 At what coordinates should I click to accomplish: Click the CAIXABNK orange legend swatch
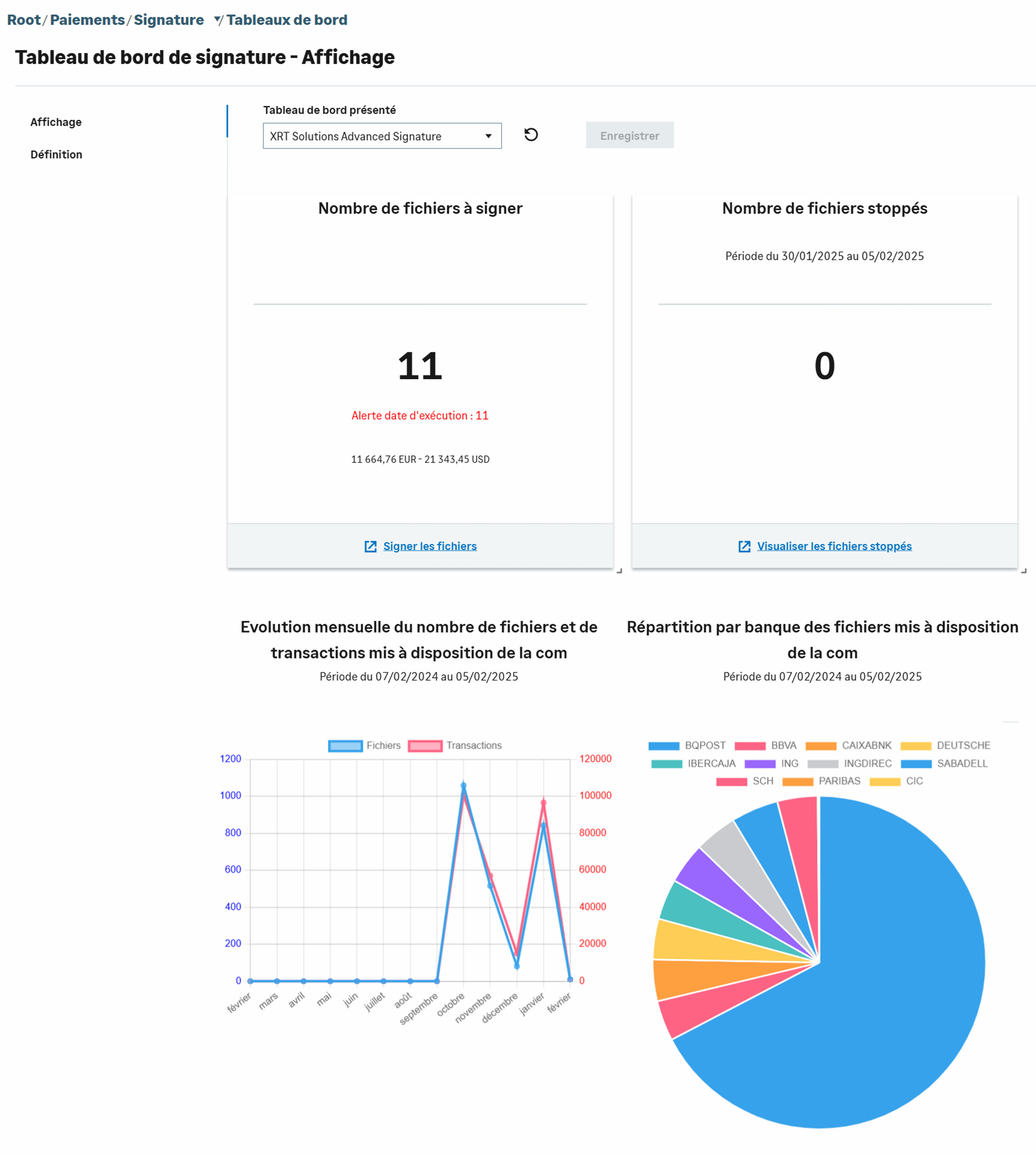(x=821, y=746)
